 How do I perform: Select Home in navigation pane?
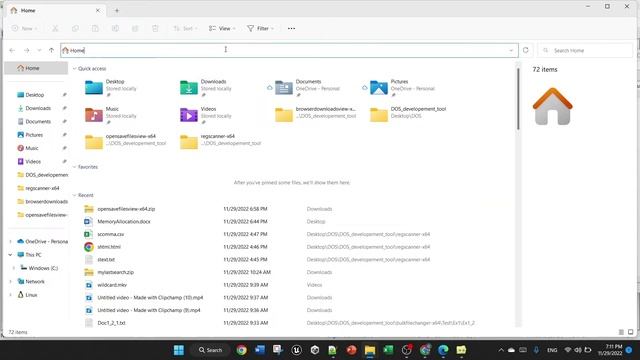pyautogui.click(x=36, y=68)
